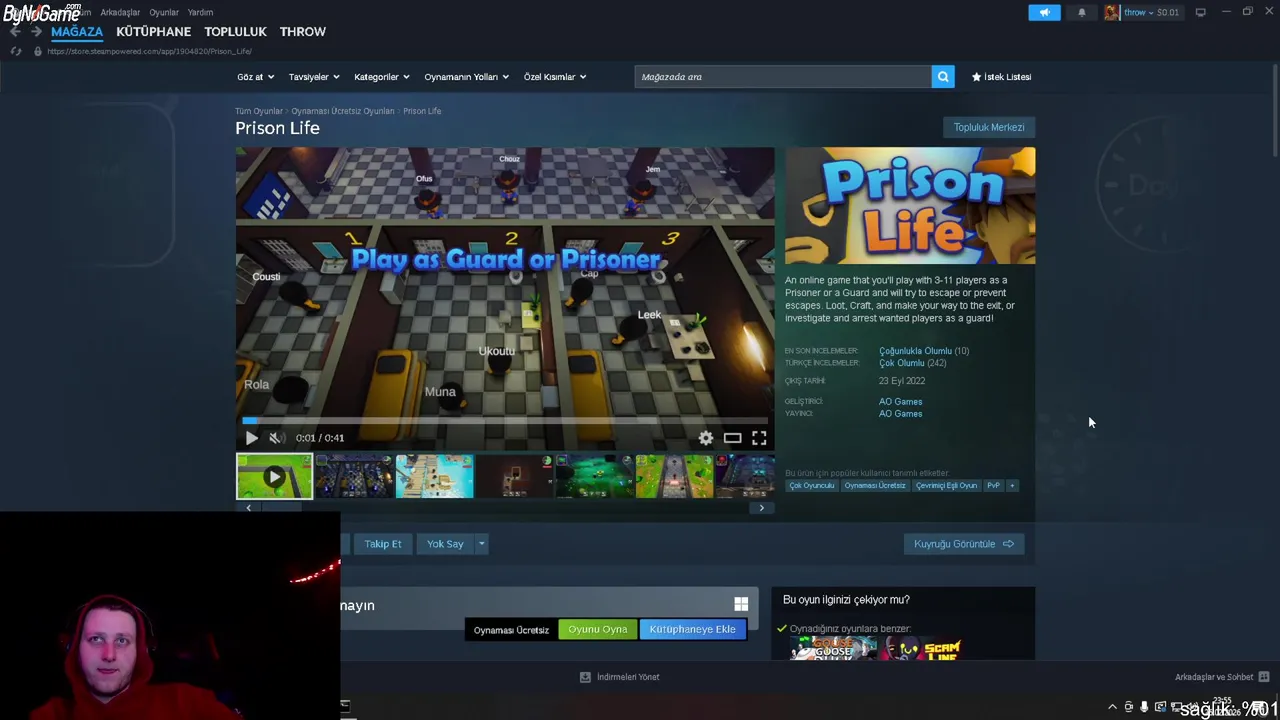
Task: Open the video settings gear
Action: (x=706, y=438)
